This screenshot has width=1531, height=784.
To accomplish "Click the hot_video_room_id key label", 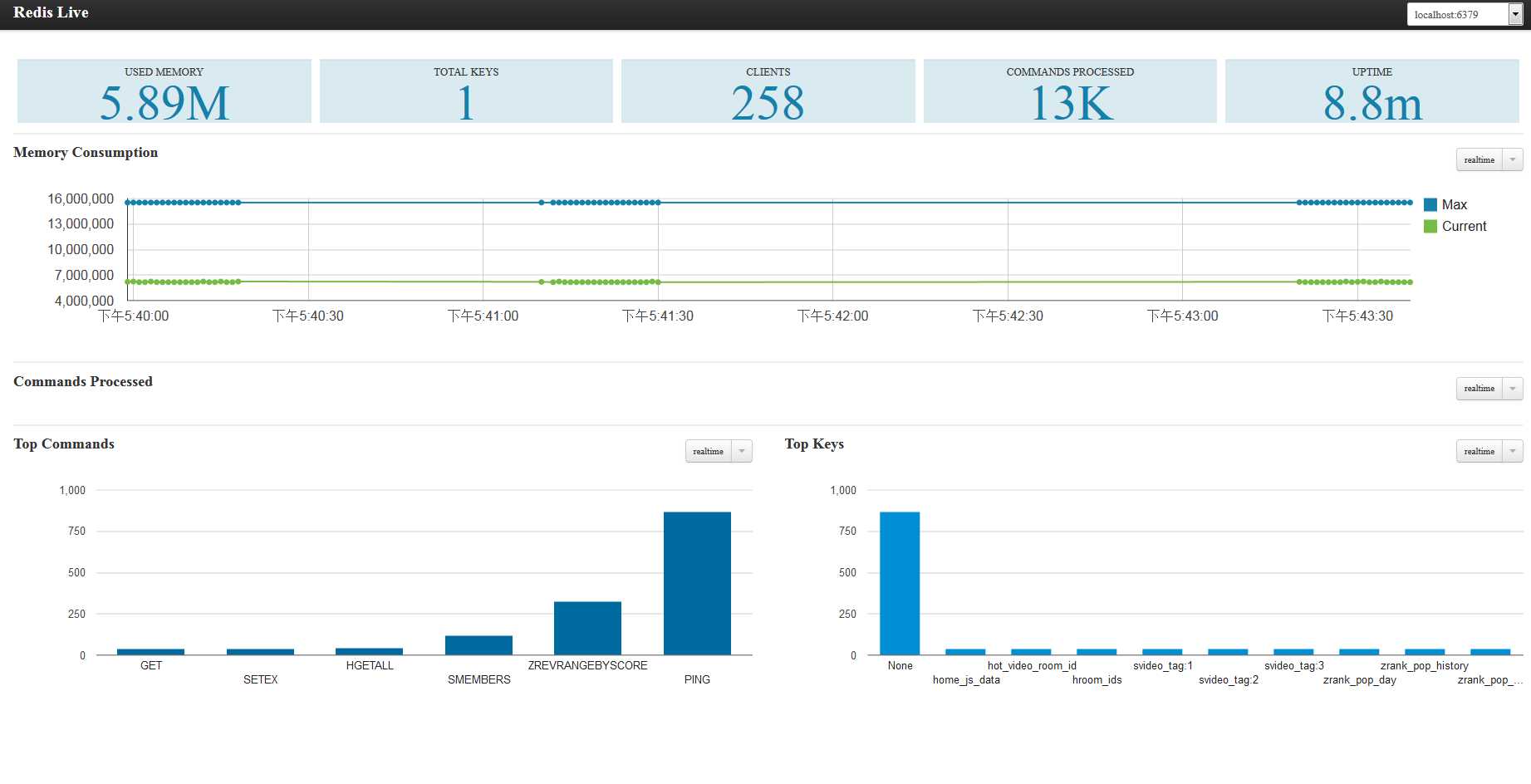I will 1032,665.
